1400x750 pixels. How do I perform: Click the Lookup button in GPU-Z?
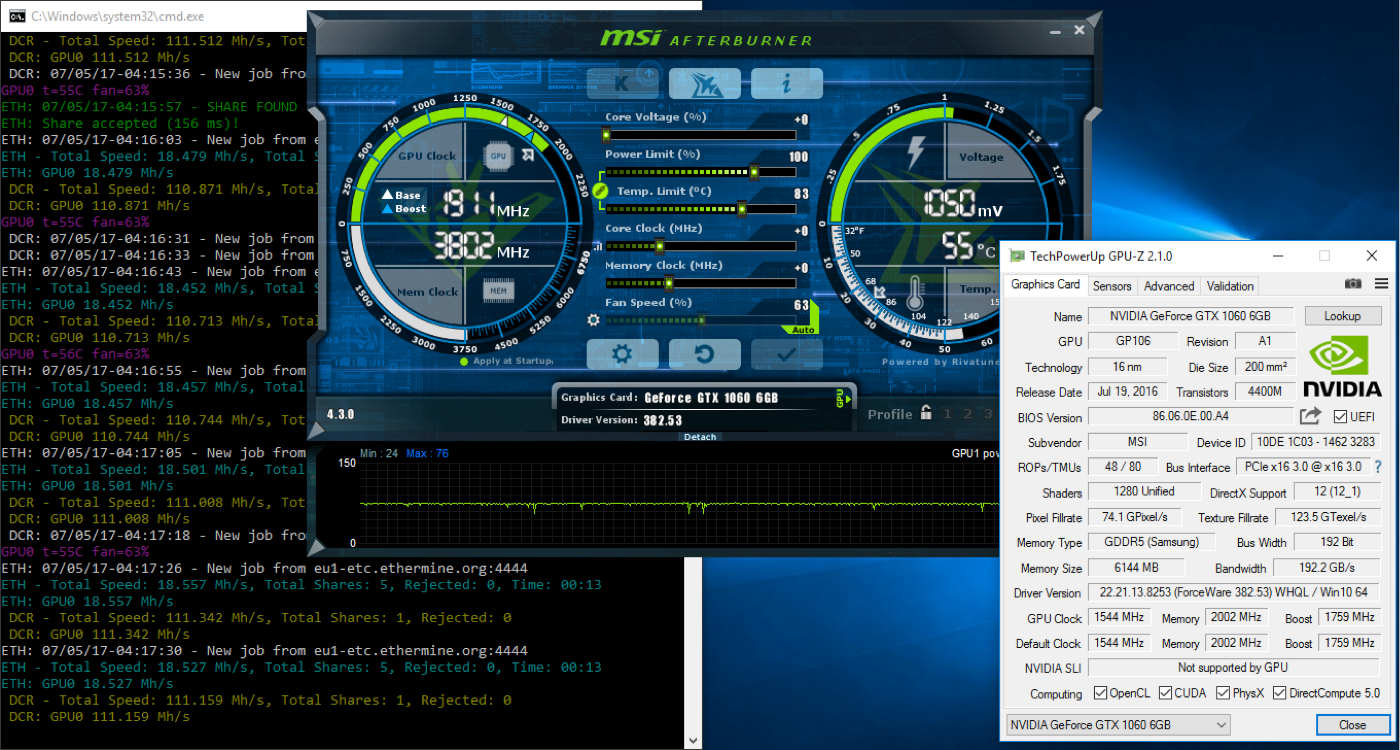1343,316
